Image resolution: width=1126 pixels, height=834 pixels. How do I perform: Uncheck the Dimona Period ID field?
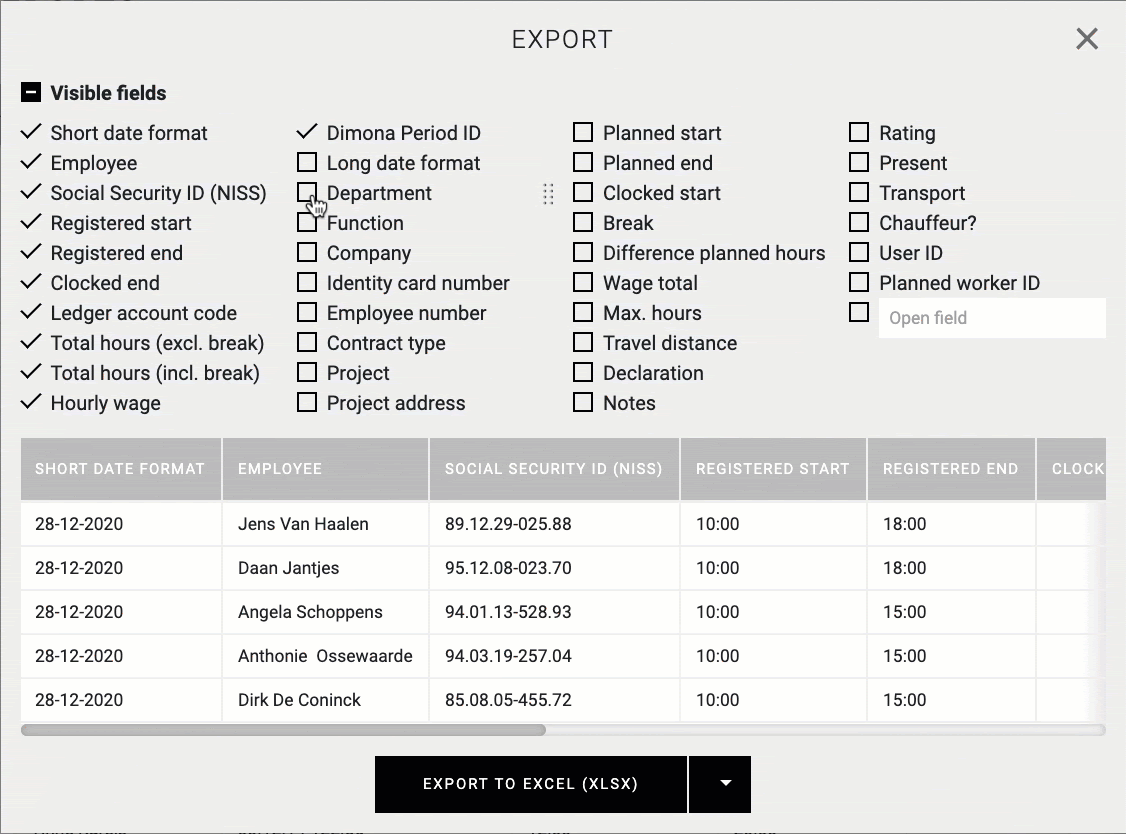tap(307, 133)
